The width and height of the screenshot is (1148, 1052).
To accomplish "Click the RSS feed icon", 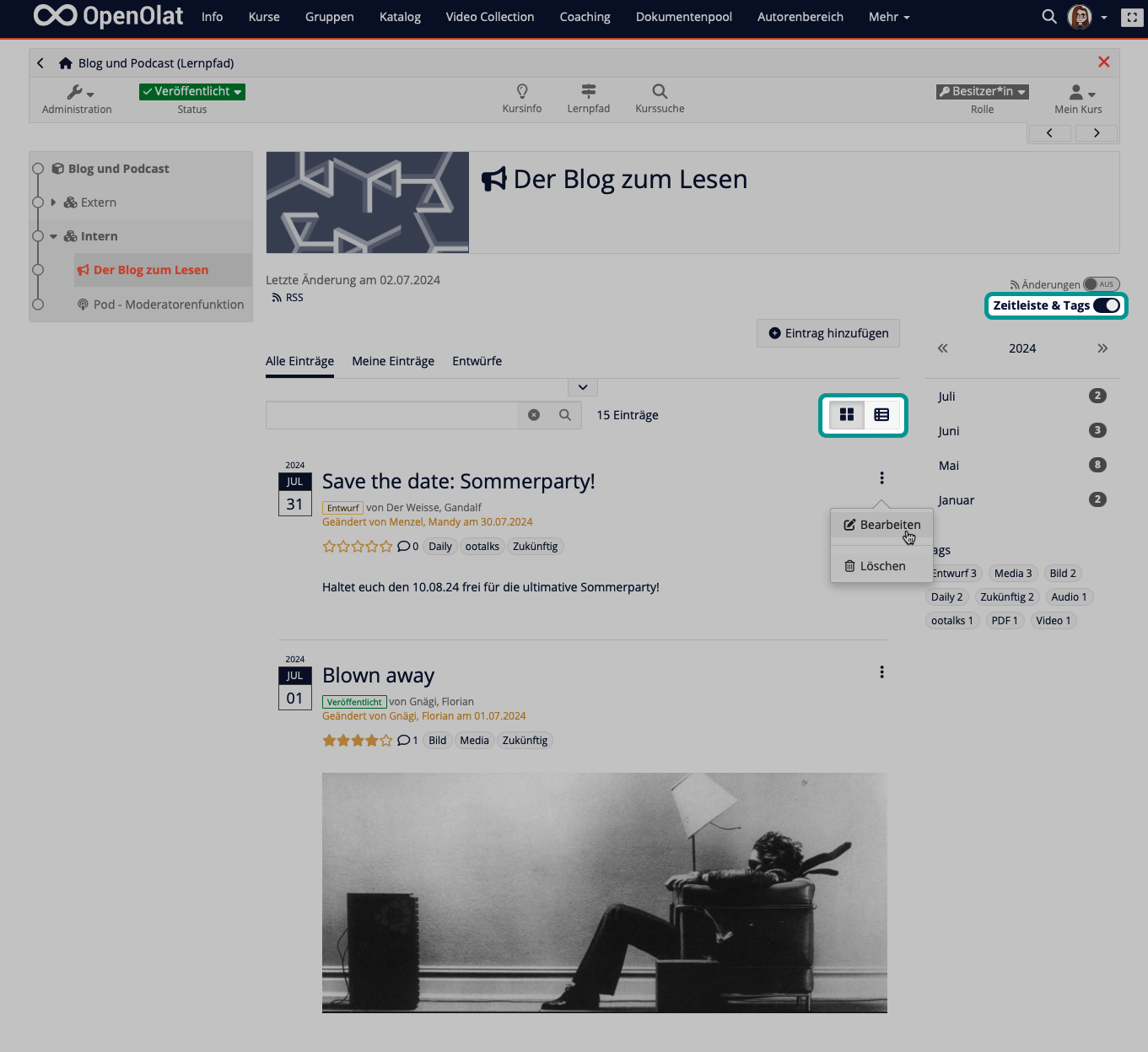I will tap(278, 297).
